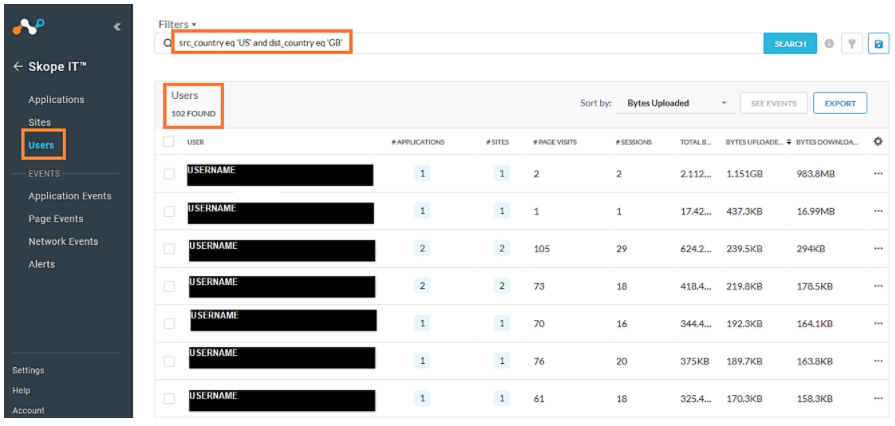895x426 pixels.
Task: Go back using Skope IT arrow
Action: coord(18,67)
